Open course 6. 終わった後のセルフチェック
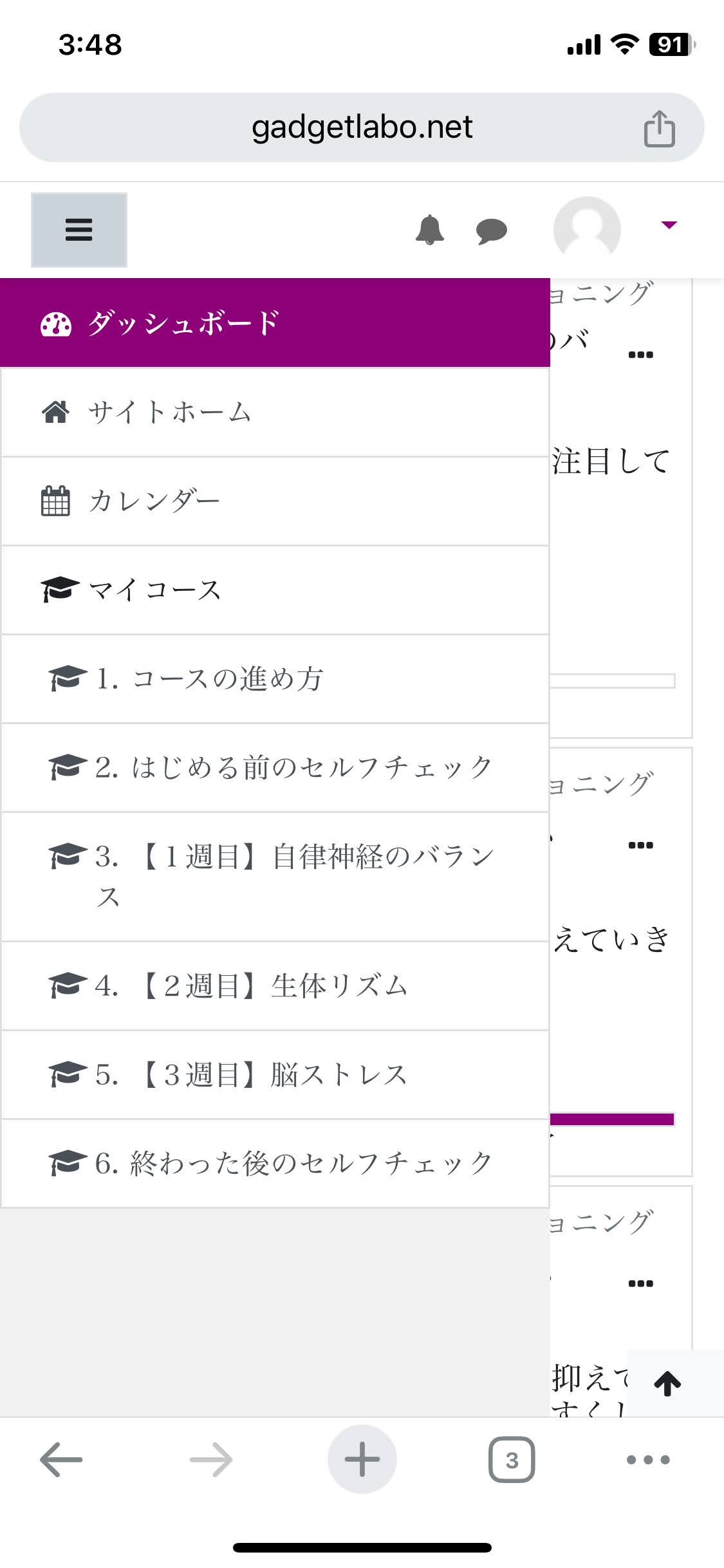The image size is (724, 1568). (x=275, y=1164)
